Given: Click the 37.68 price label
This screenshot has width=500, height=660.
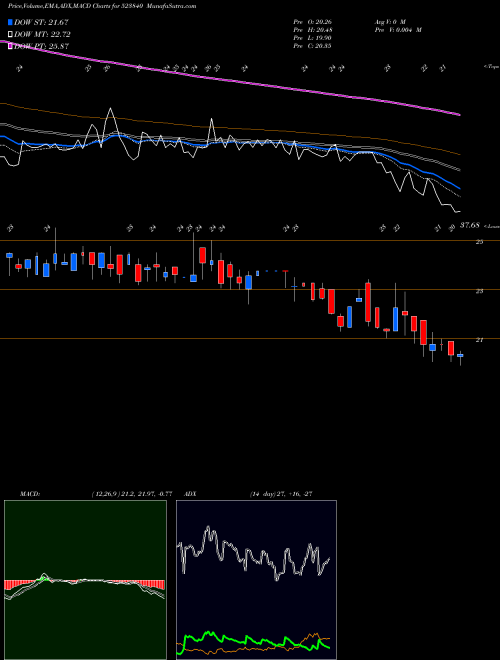Looking at the screenshot, I should 469,226.
